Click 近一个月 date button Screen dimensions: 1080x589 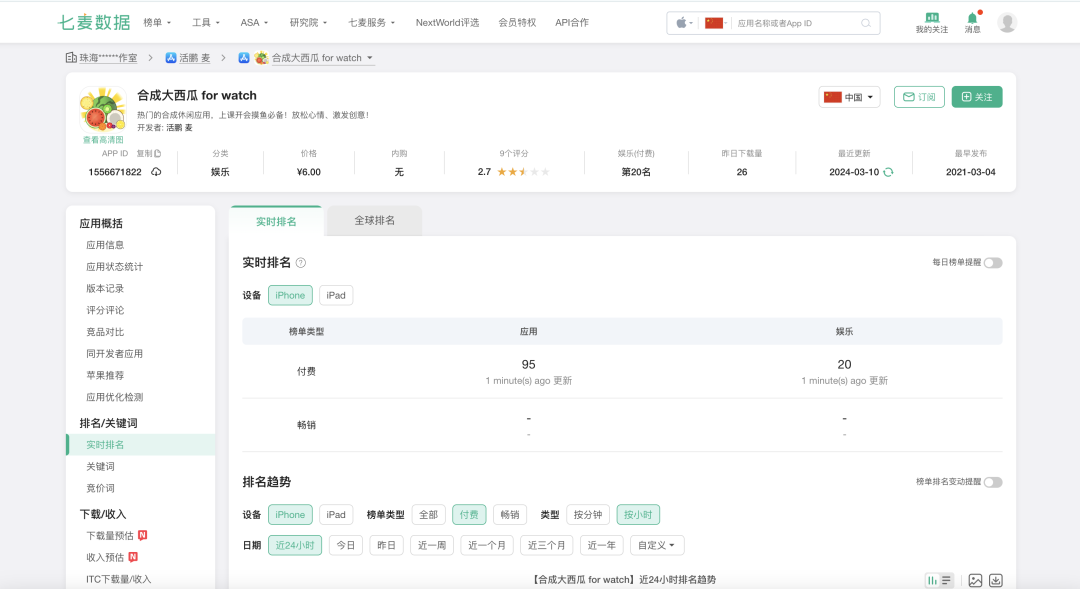(x=487, y=545)
